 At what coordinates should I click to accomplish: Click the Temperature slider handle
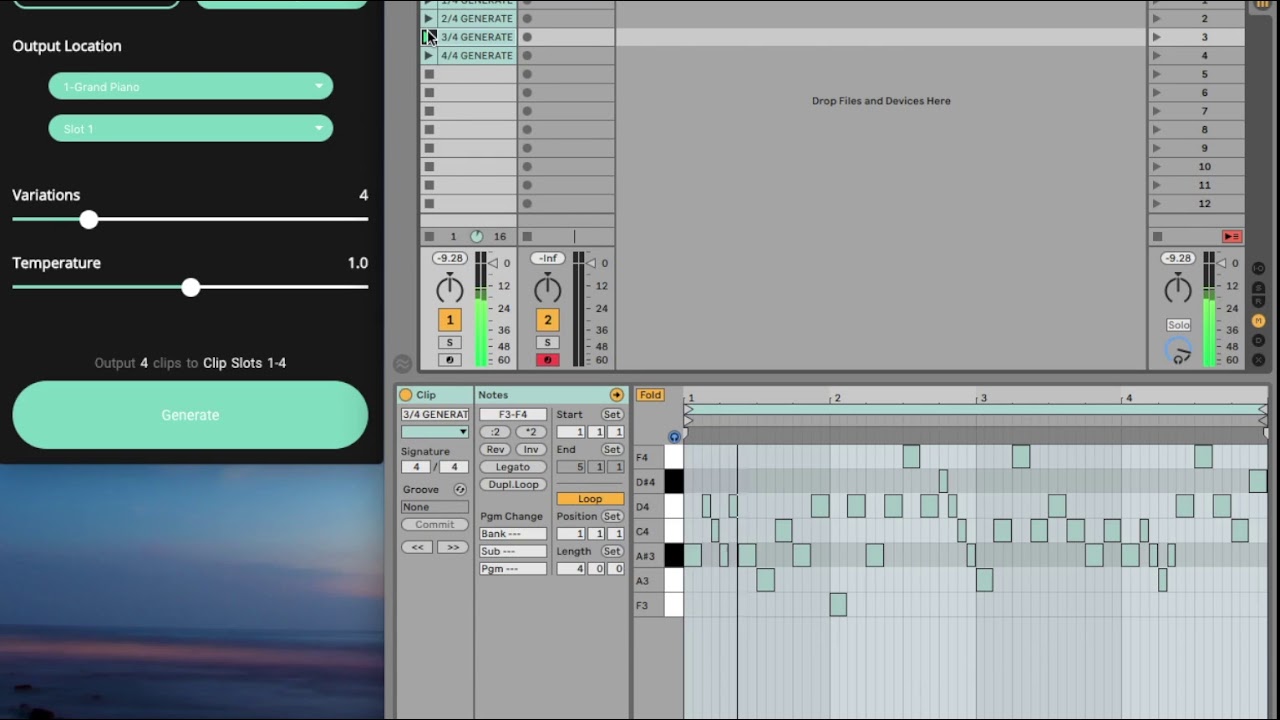[191, 287]
